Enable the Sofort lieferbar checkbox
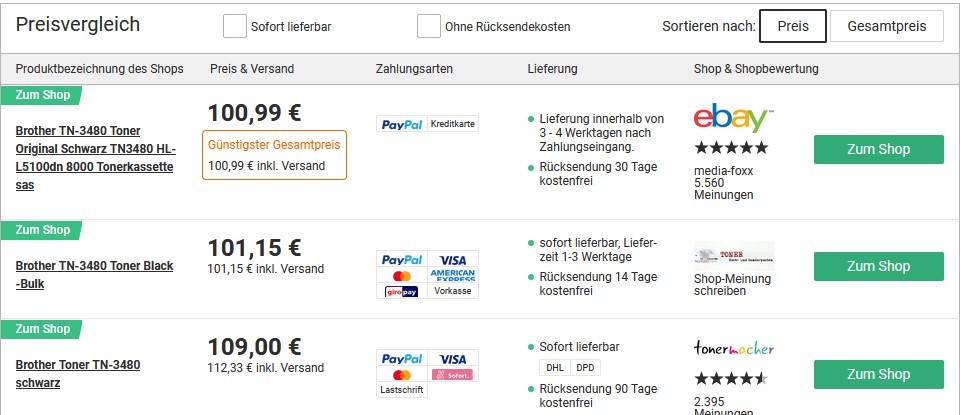 tap(234, 26)
